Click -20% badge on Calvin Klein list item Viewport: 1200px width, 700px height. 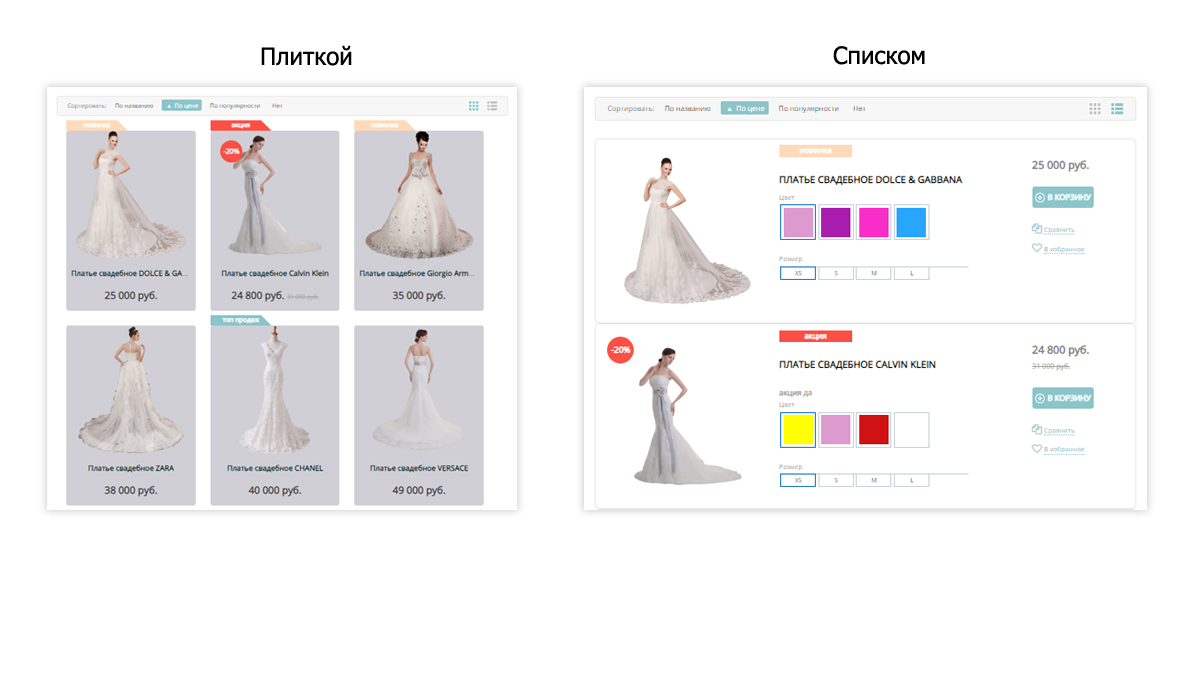[x=620, y=350]
